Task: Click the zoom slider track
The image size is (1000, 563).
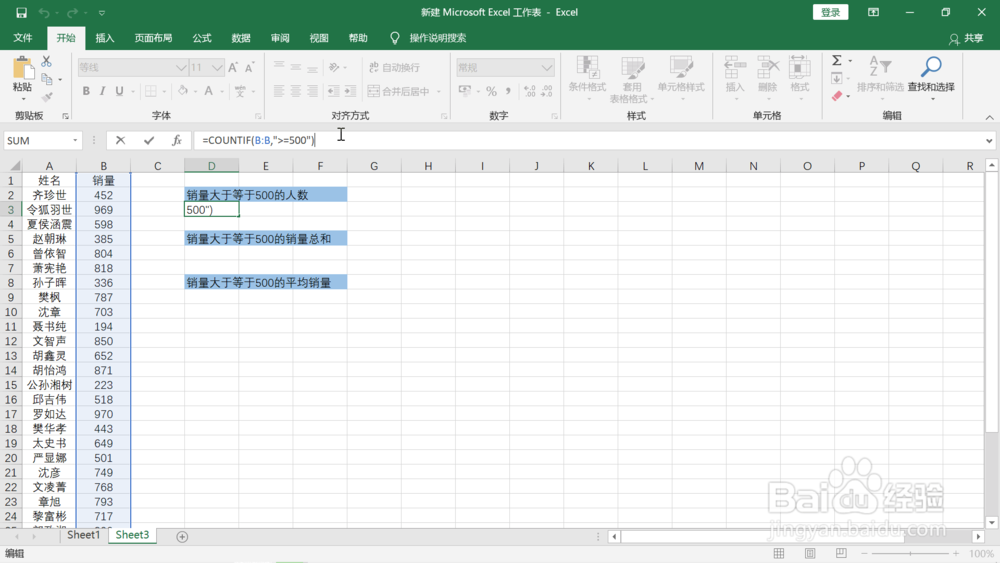Action: [910, 553]
